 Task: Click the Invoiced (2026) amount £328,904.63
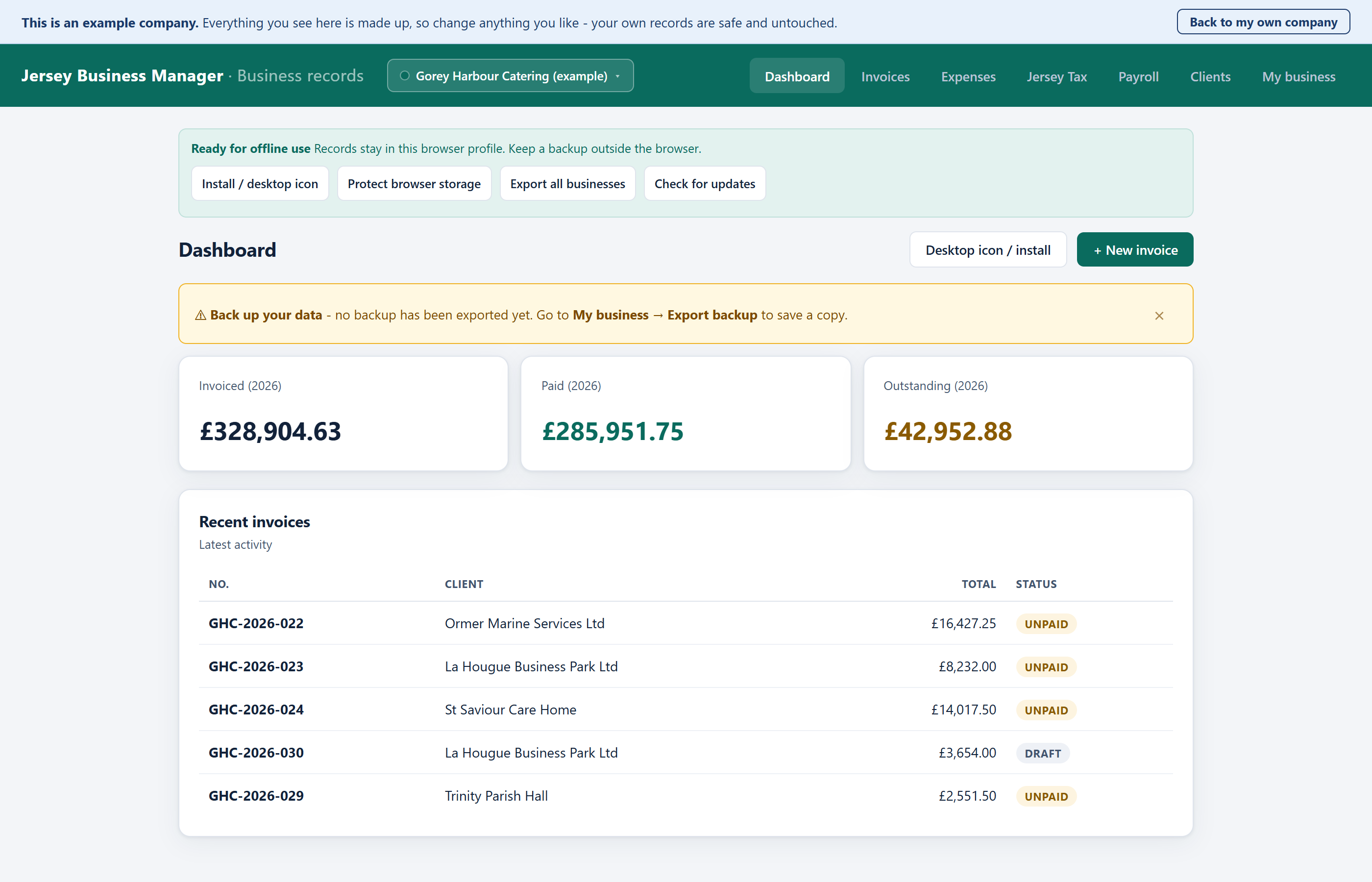click(269, 431)
